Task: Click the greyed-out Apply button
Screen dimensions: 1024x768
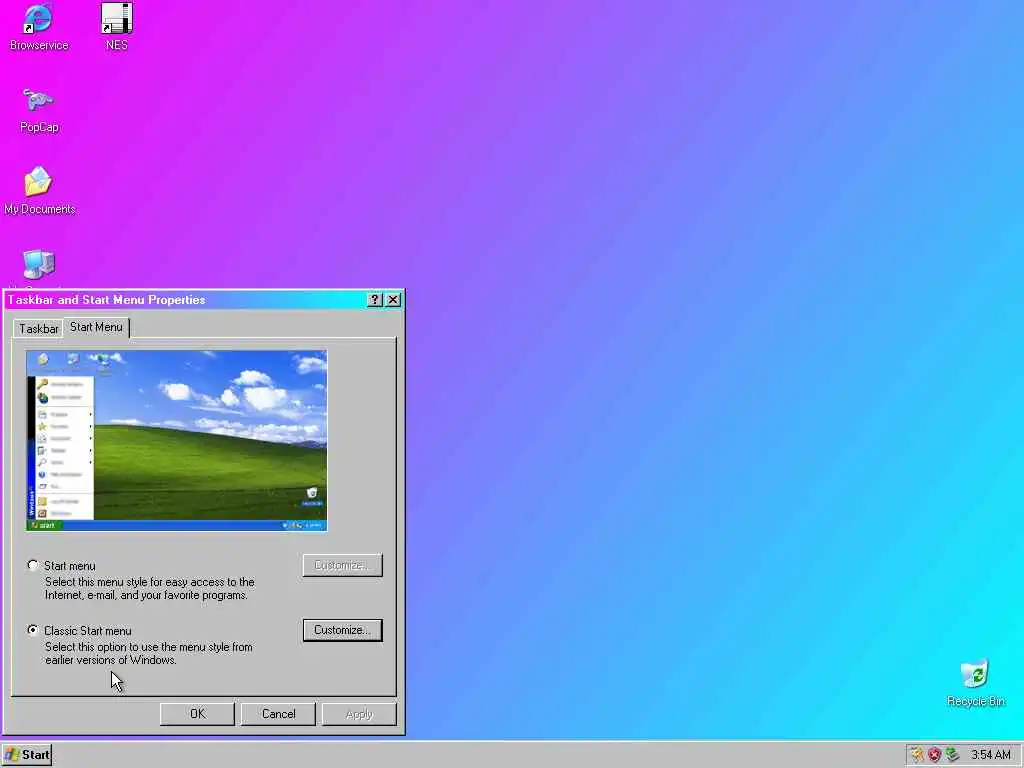Action: [359, 714]
